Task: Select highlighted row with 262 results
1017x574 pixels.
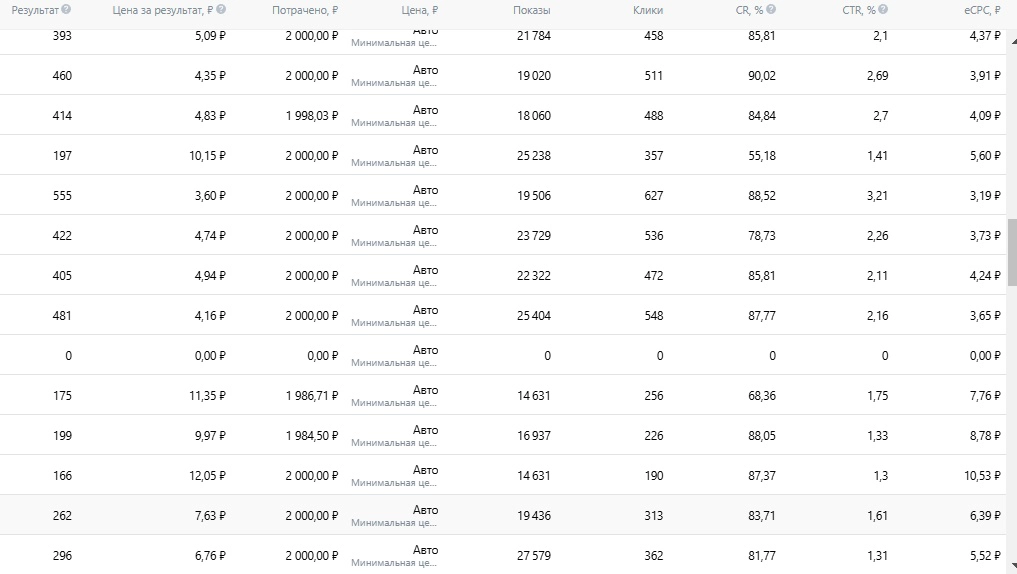Action: pos(503,516)
